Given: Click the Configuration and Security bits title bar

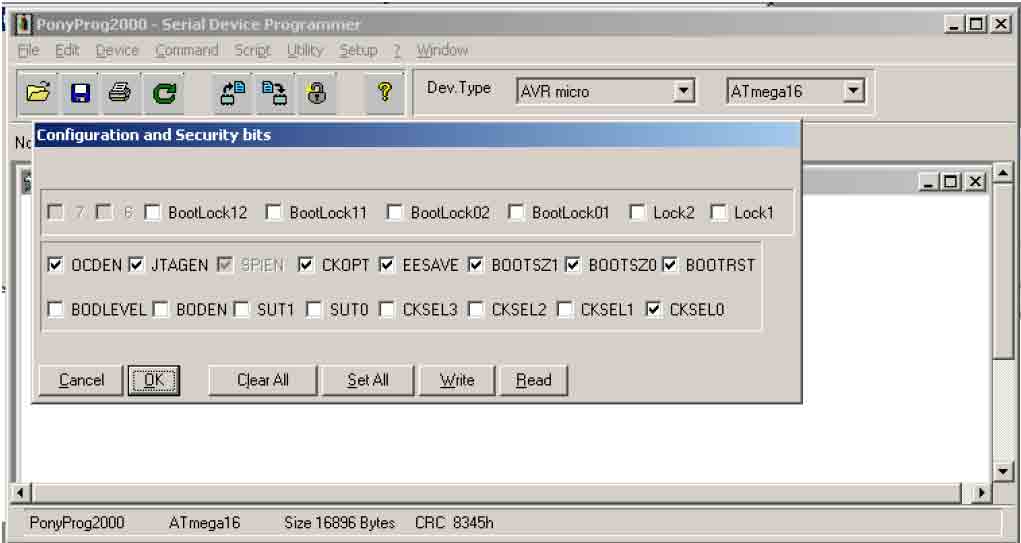Looking at the screenshot, I should [417, 135].
